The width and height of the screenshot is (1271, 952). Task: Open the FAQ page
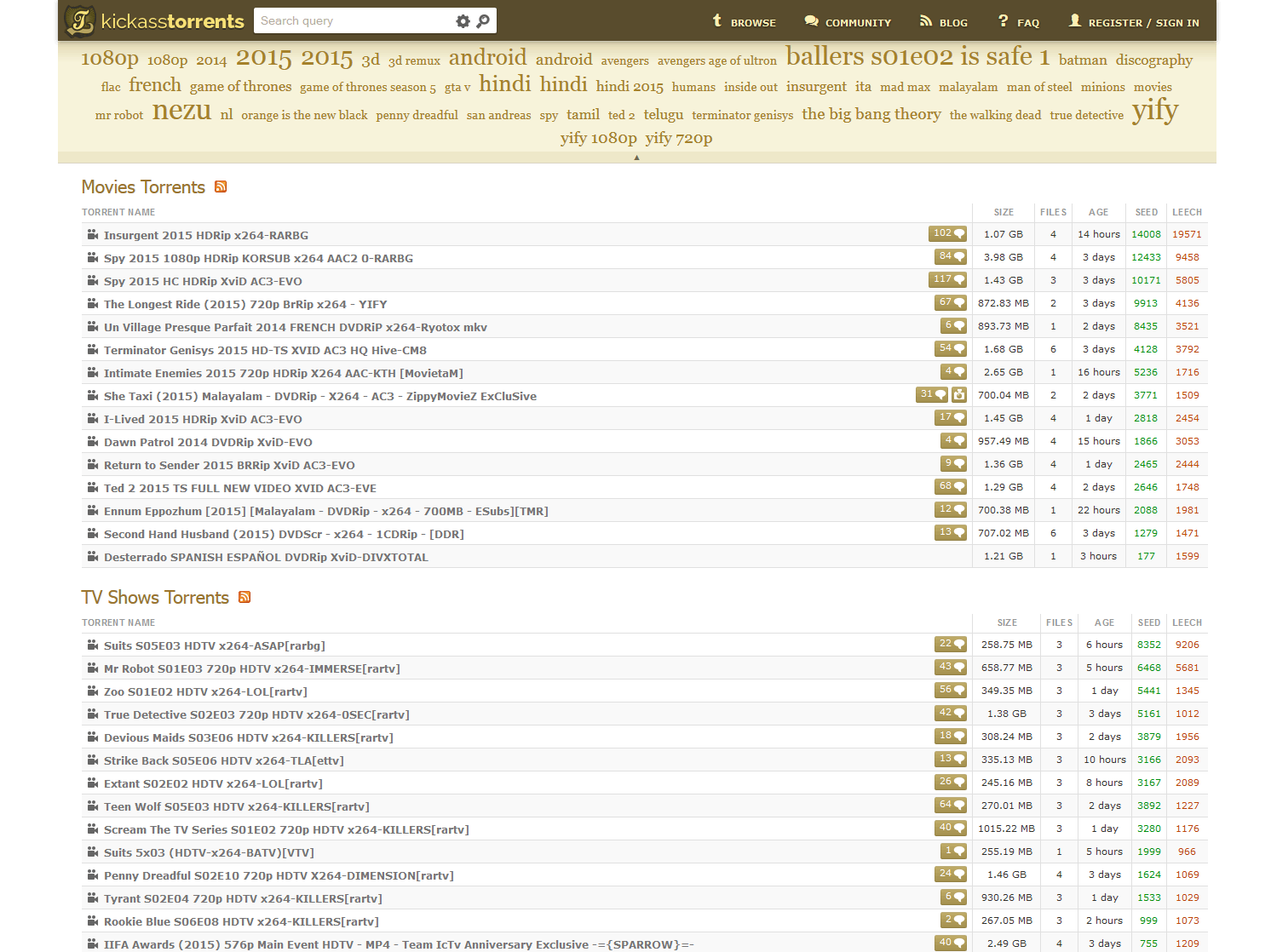(1018, 21)
